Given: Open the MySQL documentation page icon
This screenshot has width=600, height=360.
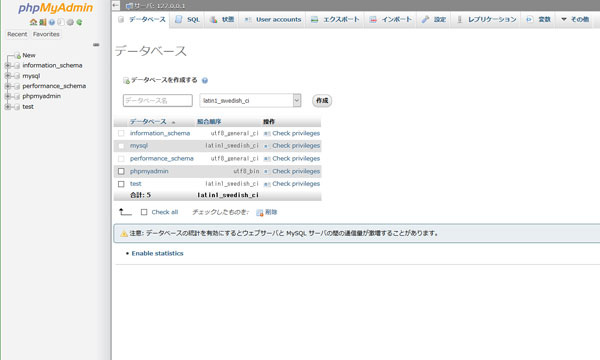Looking at the screenshot, I should click(61, 22).
